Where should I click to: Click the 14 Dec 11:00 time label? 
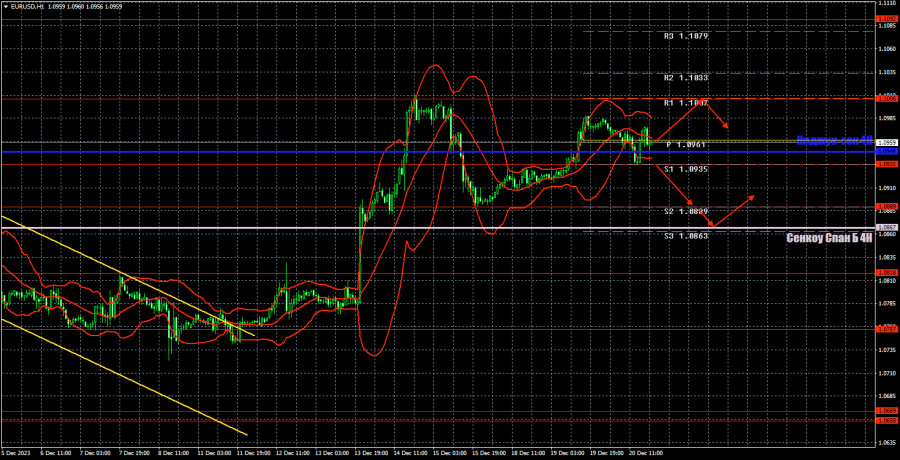pos(410,453)
